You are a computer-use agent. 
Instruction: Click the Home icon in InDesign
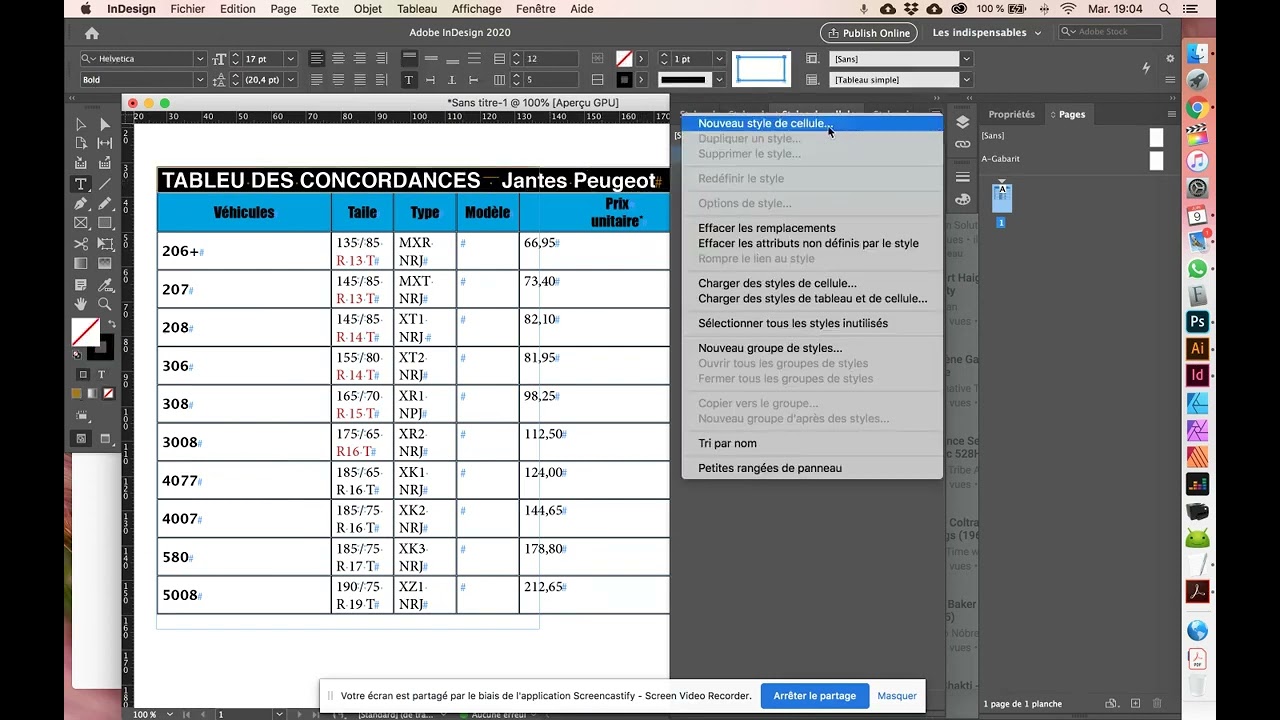click(92, 33)
